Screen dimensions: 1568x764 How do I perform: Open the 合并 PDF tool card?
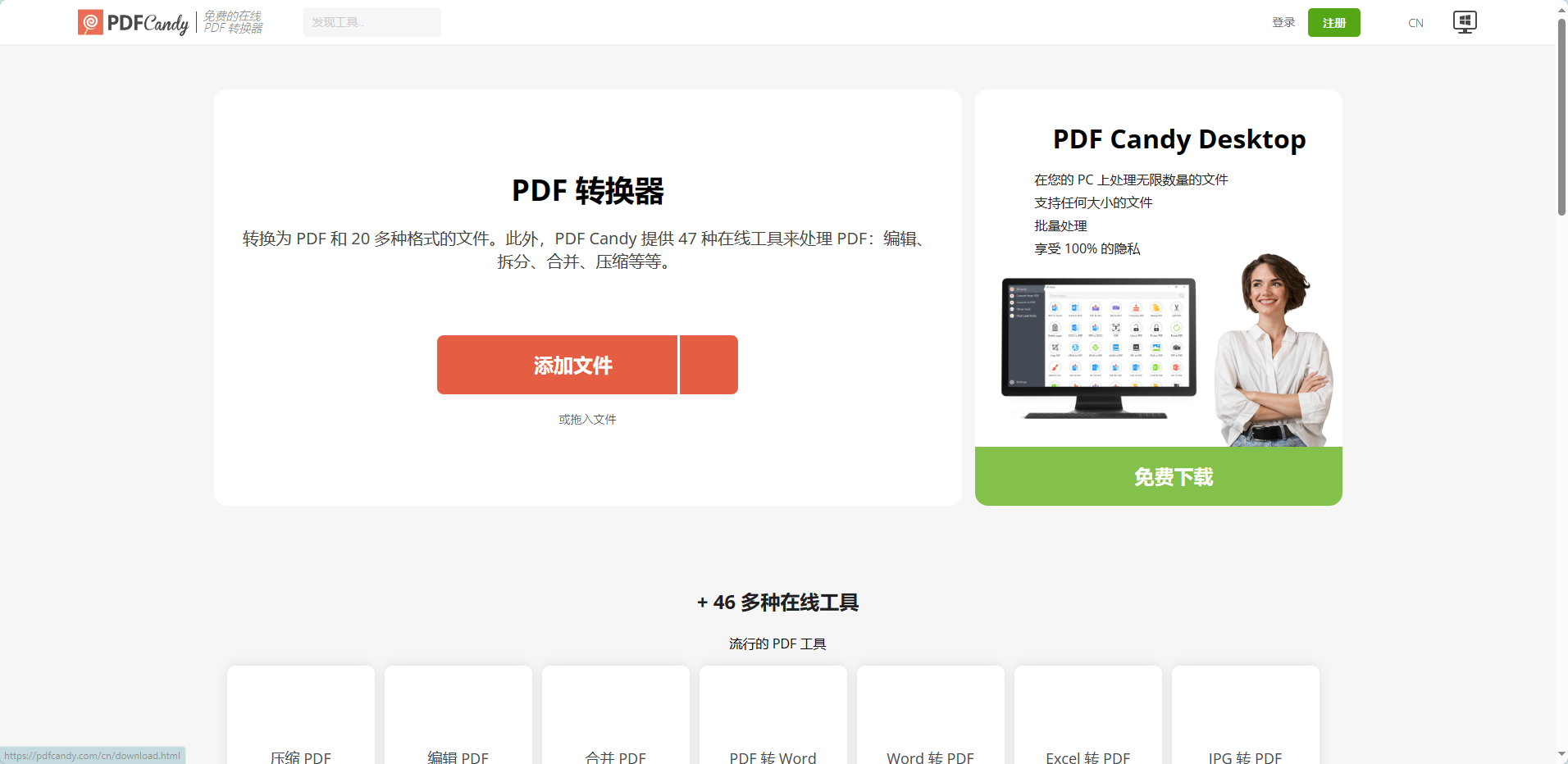coord(616,715)
